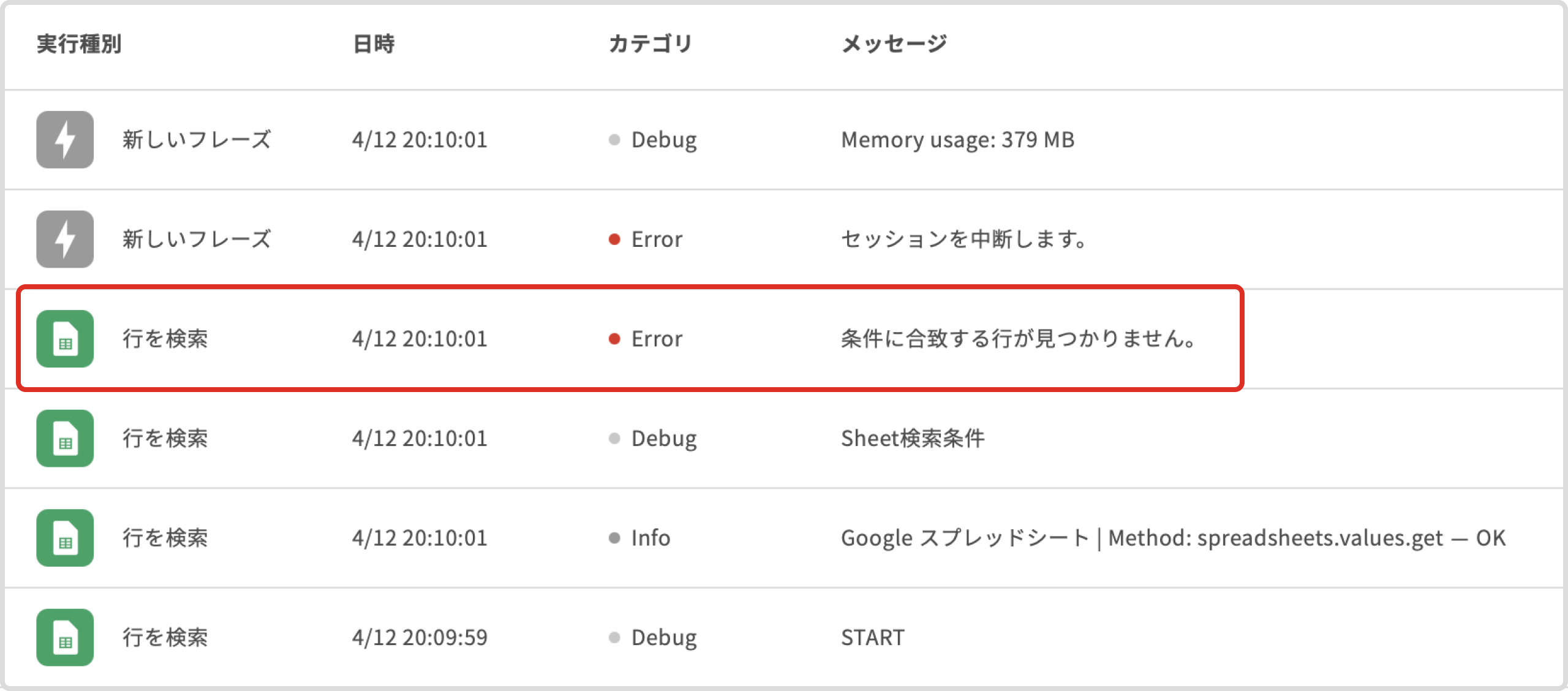
Task: Select the START log message
Action: coord(872,637)
